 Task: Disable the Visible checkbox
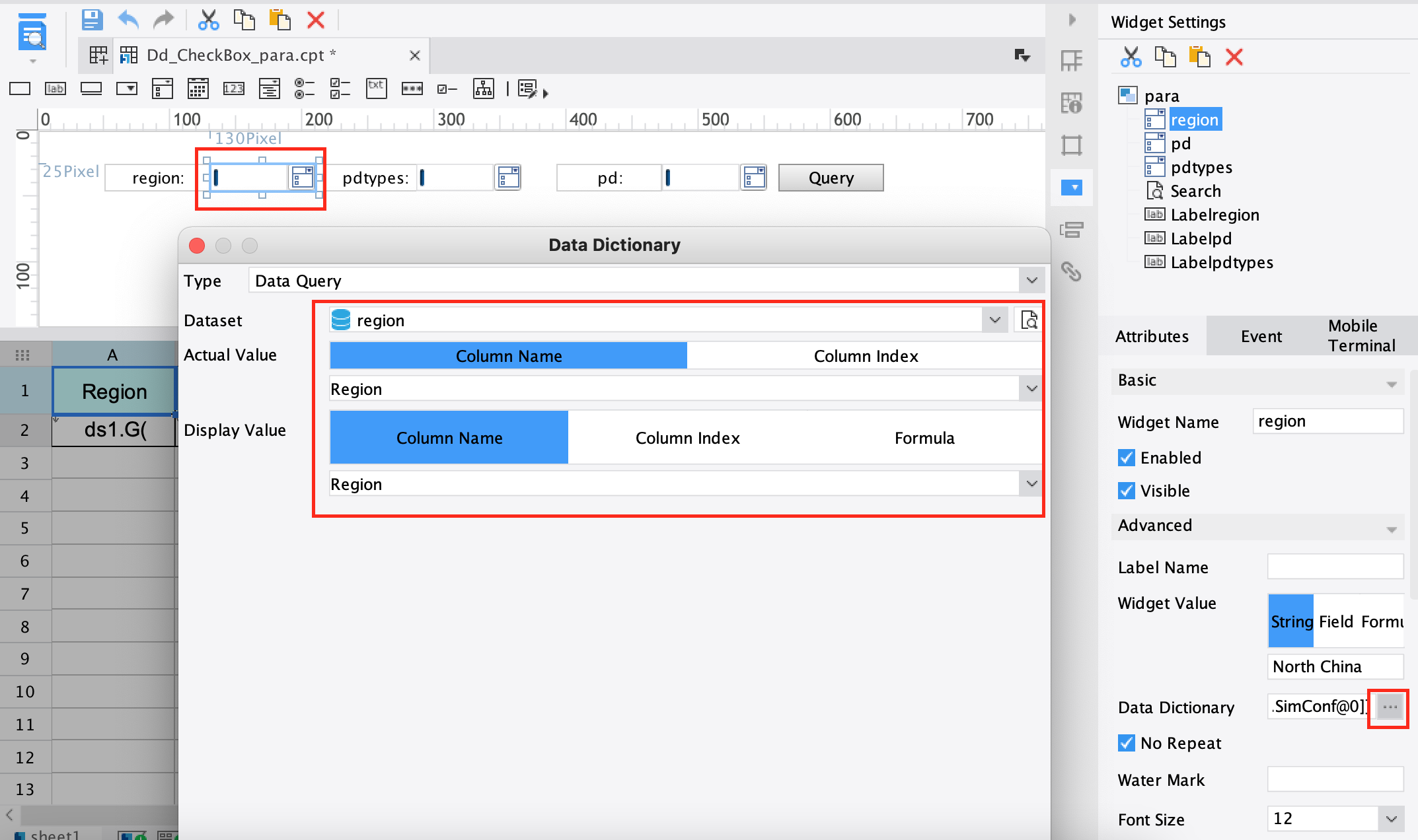1126,491
